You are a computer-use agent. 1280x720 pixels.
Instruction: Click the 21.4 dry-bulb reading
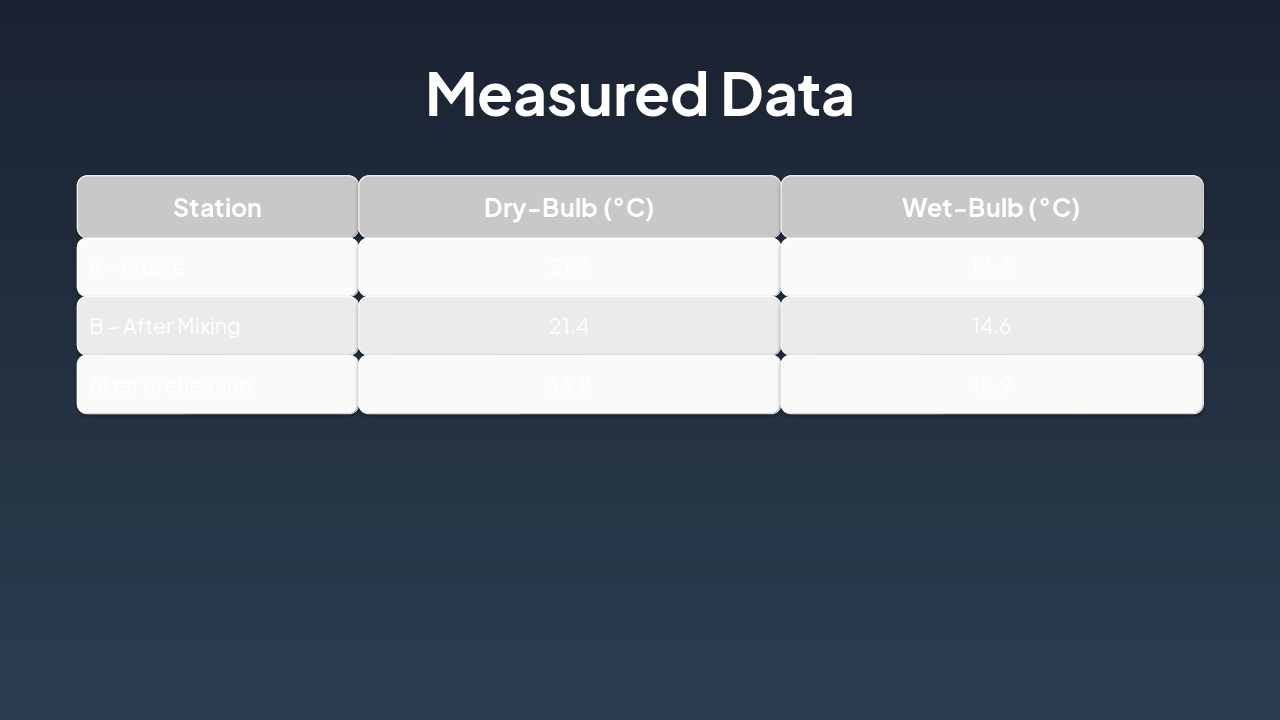(x=569, y=326)
